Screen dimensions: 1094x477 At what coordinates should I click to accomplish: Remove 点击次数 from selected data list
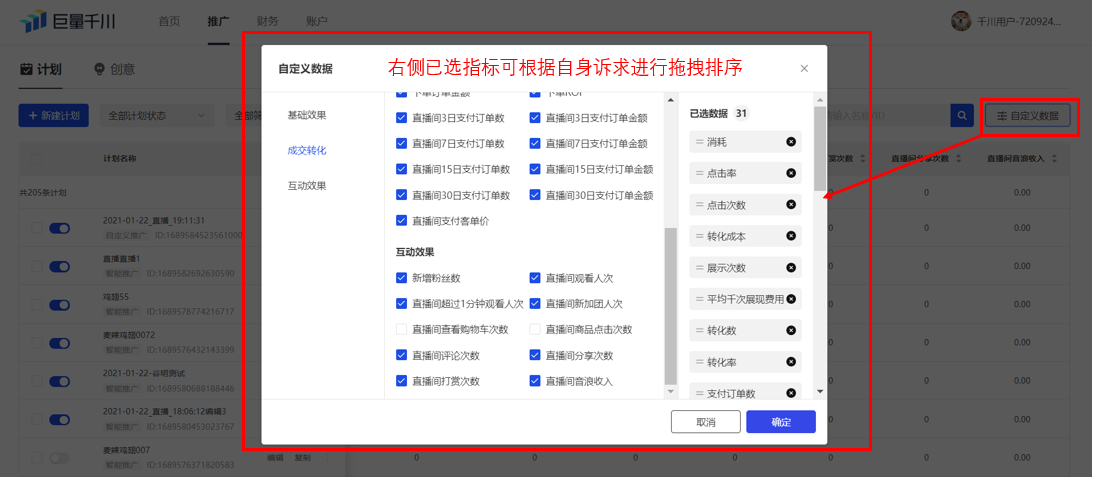[x=790, y=204]
